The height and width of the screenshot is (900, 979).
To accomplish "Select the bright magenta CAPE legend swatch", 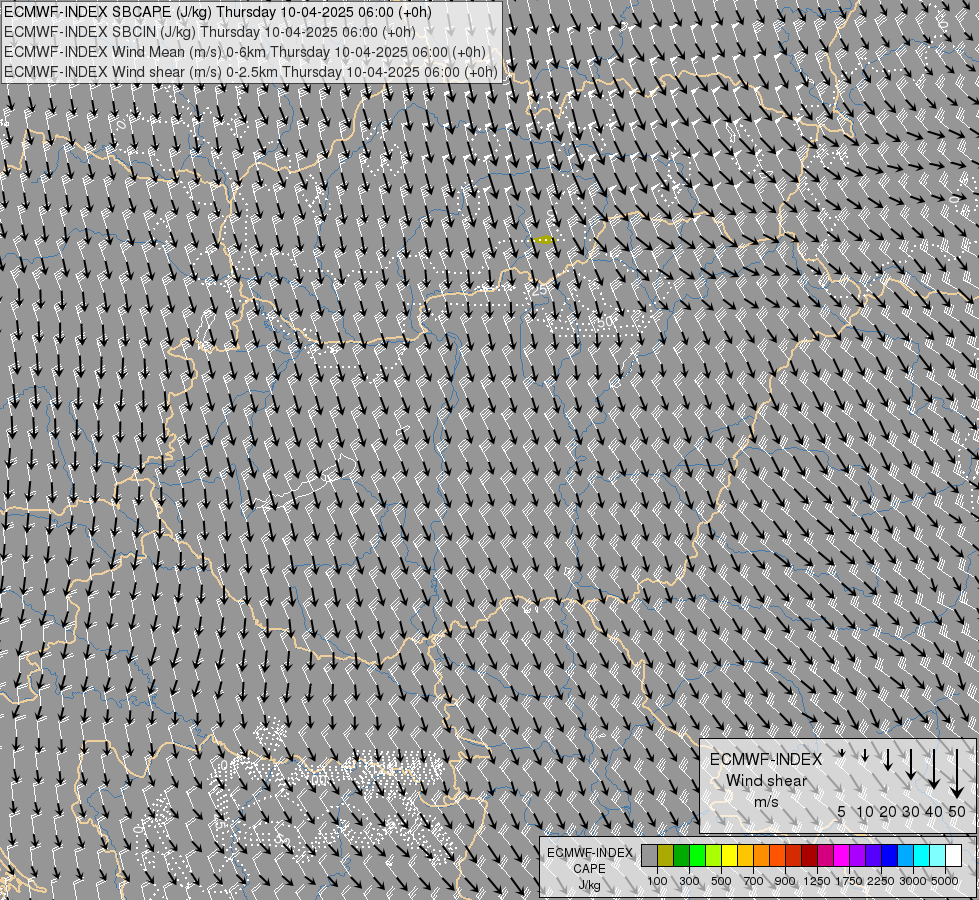I will click(841, 856).
